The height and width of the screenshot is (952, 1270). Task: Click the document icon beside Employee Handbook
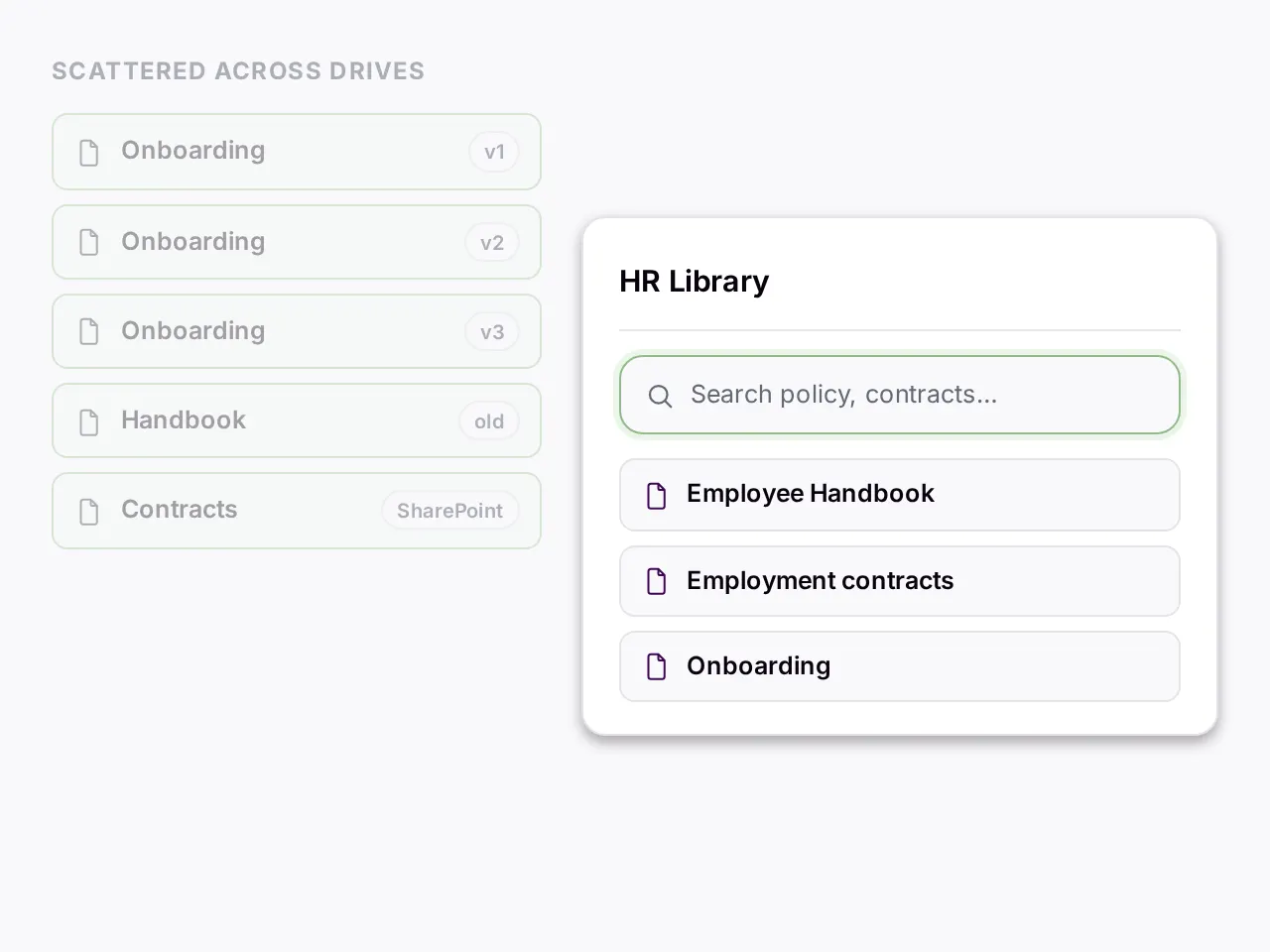[657, 495]
